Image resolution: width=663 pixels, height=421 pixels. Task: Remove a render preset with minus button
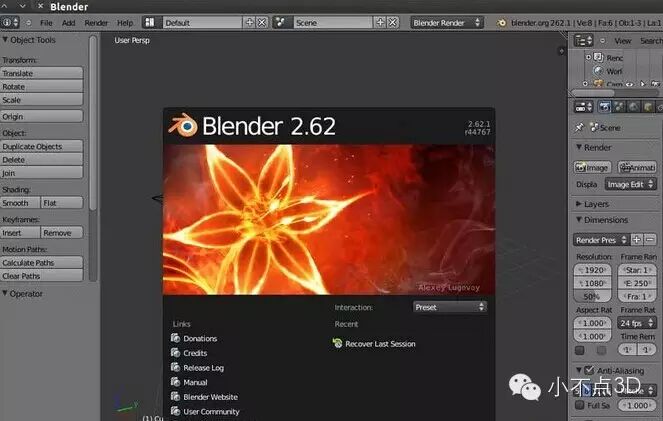click(650, 240)
